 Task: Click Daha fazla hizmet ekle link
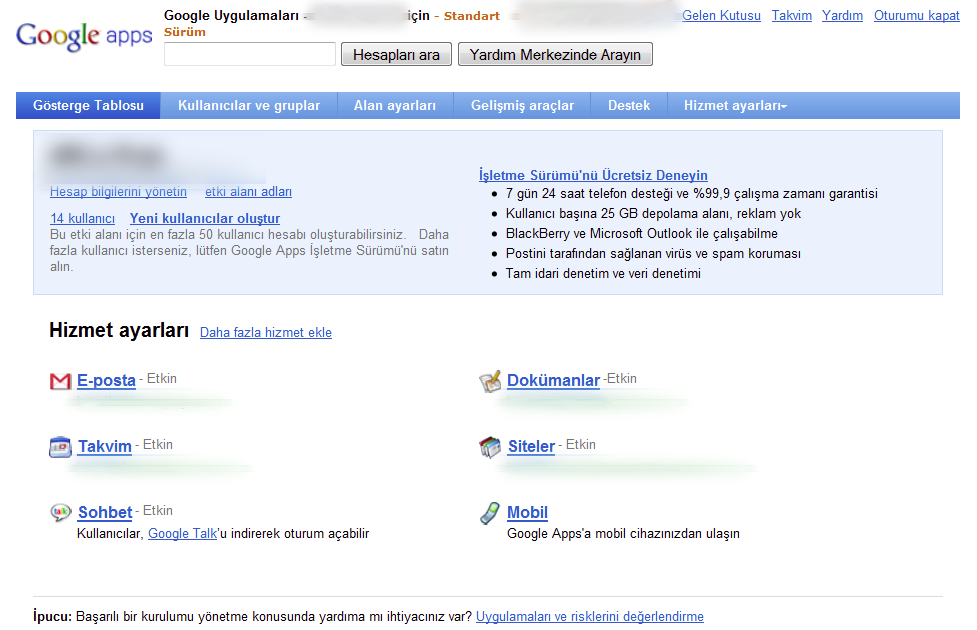click(x=266, y=333)
